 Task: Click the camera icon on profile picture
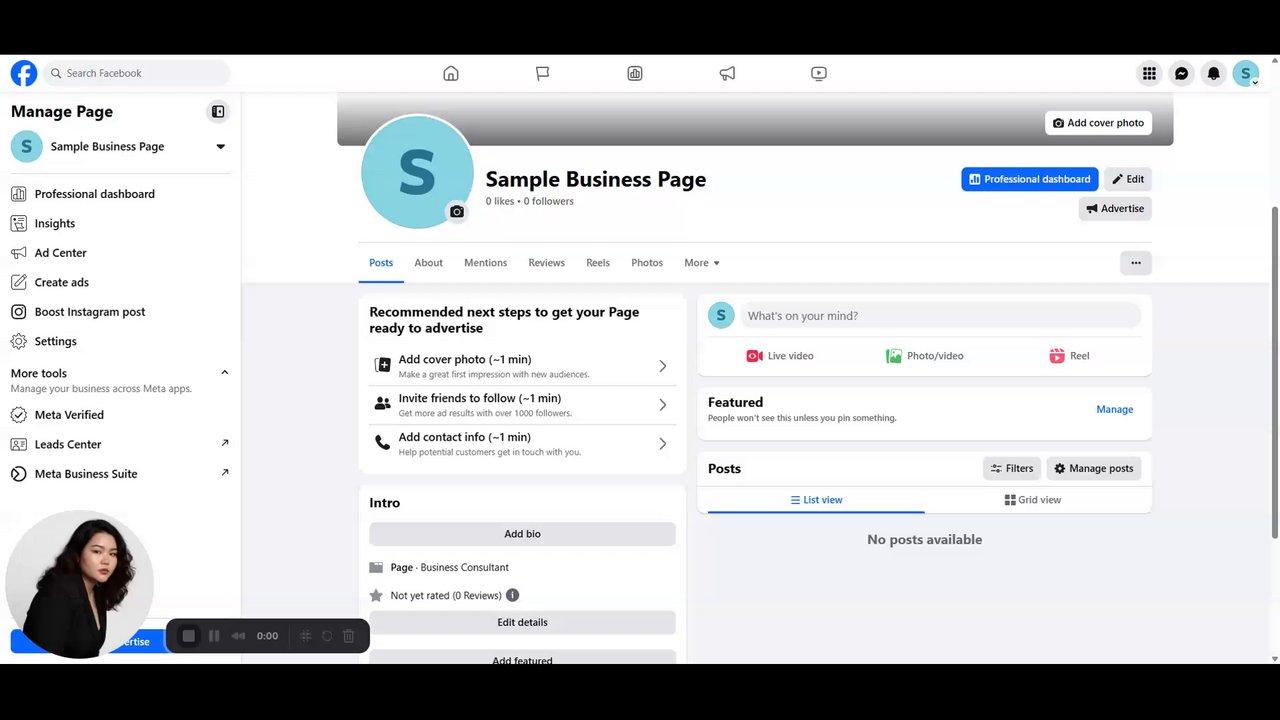(x=457, y=212)
